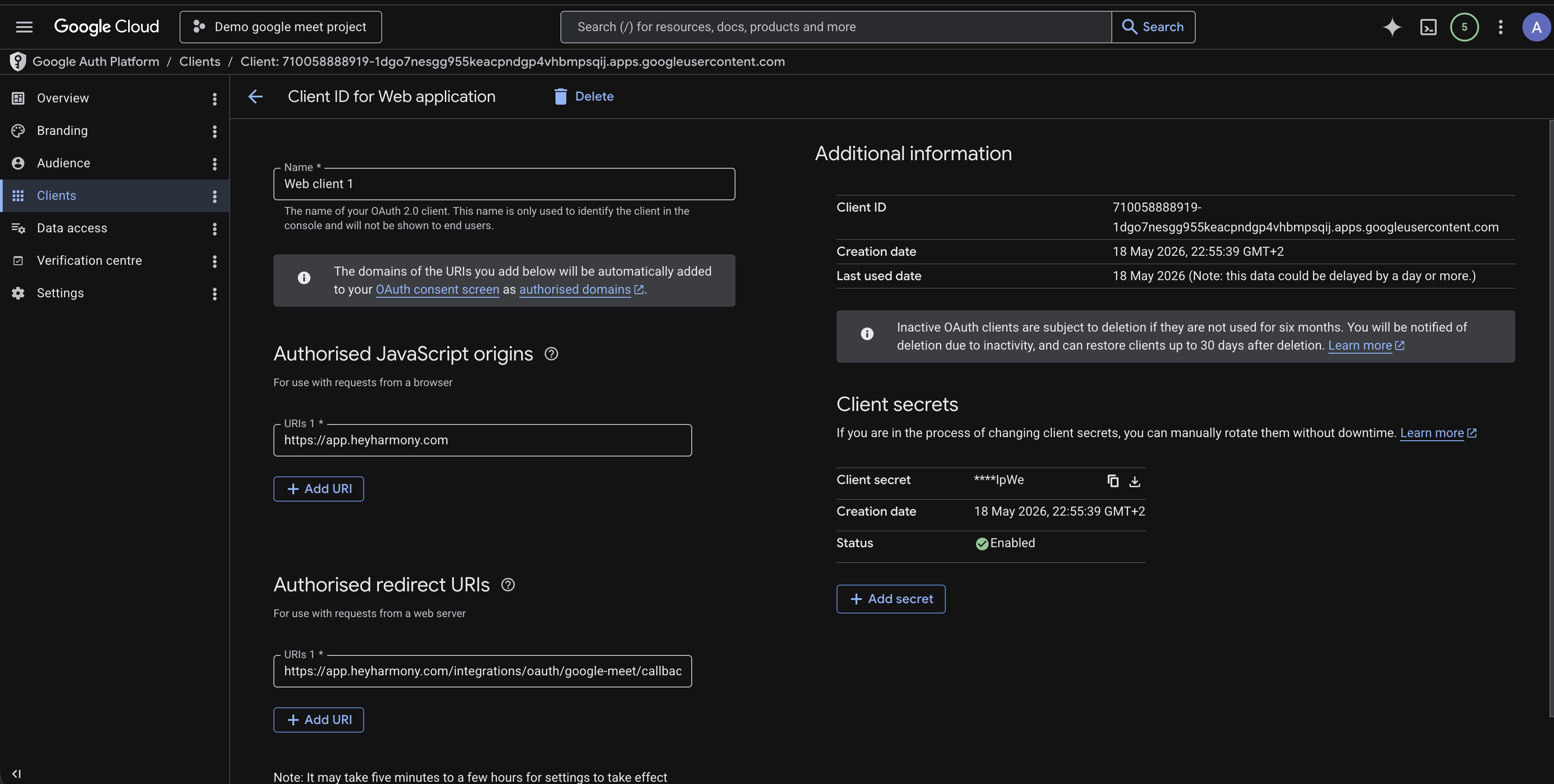Follow the OAuth consent screen link
Screen dimensions: 1554x784
click(x=437, y=290)
